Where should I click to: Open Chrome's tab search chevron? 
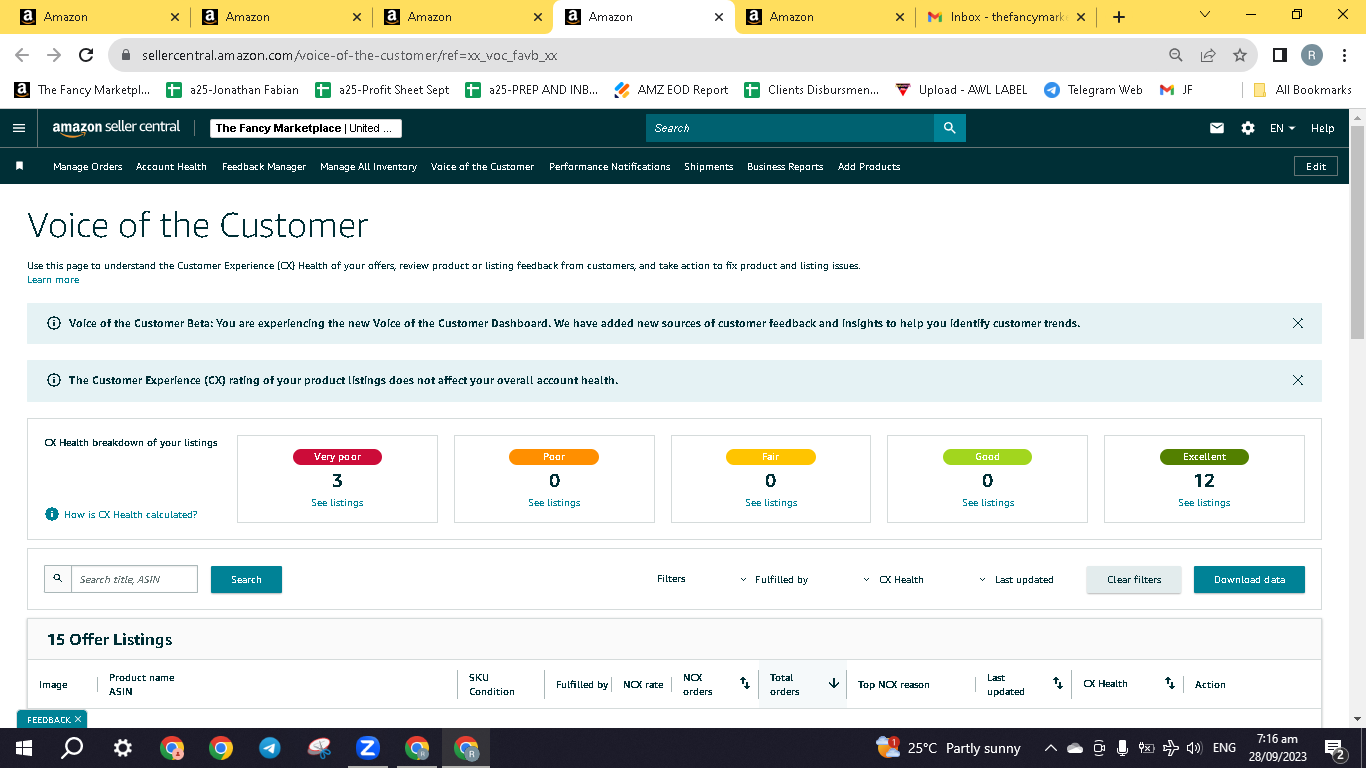coord(1204,15)
